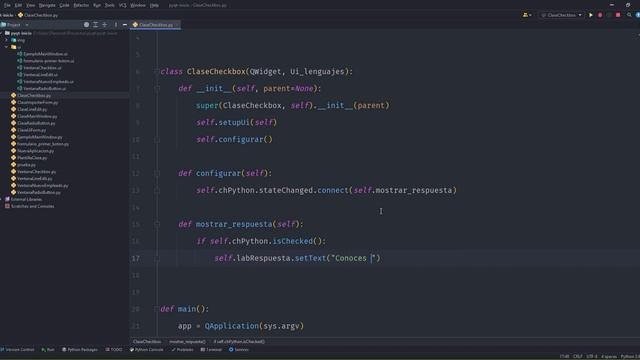Click the green Run button
This screenshot has height=360, width=640.
[x=591, y=15]
